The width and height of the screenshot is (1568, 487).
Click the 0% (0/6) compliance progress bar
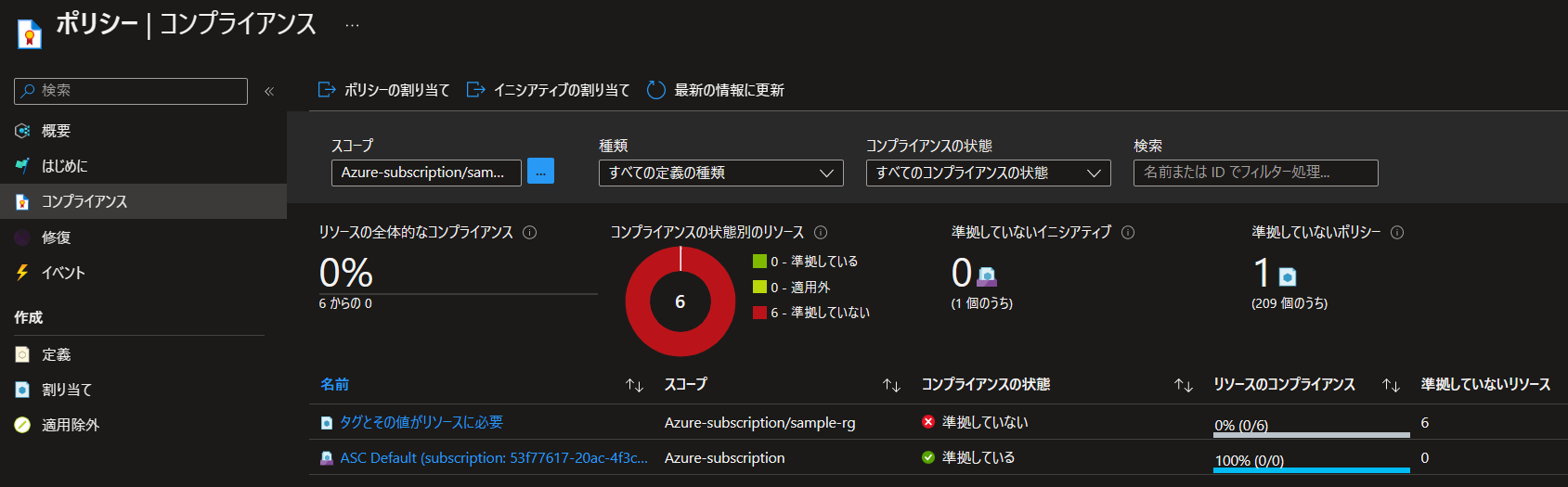pyautogui.click(x=1311, y=434)
